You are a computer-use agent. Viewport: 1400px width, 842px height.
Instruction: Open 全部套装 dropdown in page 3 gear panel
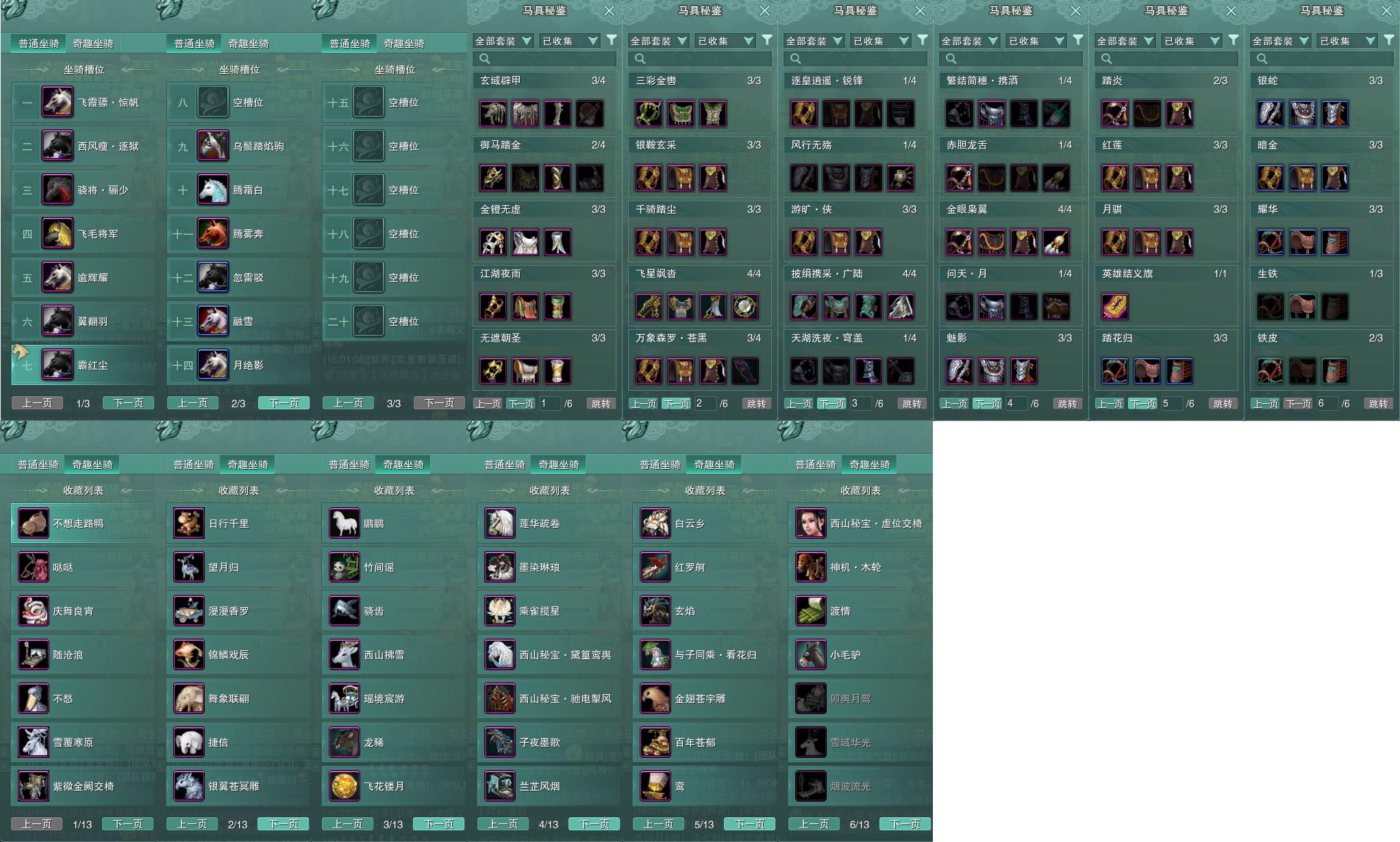pos(814,41)
